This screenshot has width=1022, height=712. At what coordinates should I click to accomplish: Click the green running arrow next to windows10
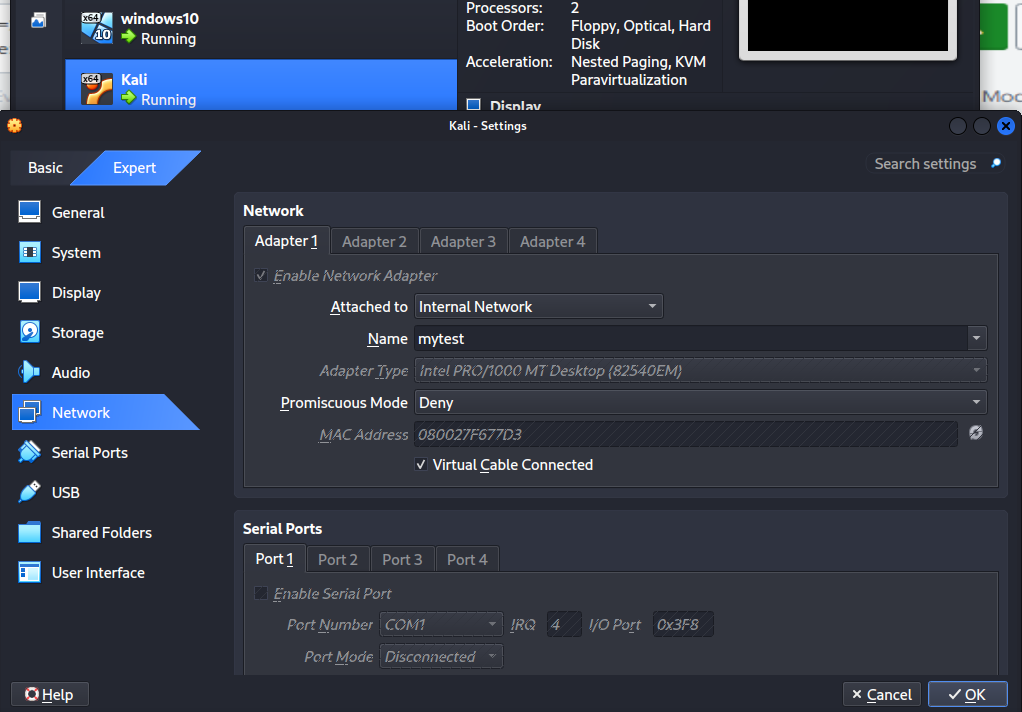[x=128, y=37]
